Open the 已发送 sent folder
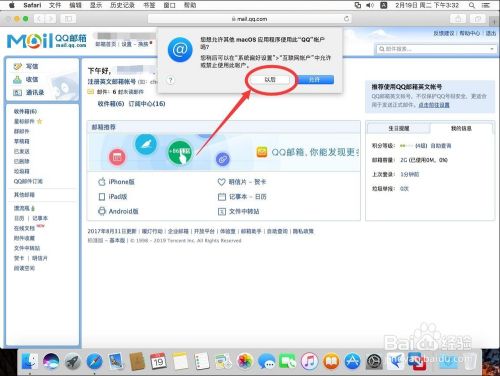This screenshot has height=376, width=500. click(x=22, y=151)
